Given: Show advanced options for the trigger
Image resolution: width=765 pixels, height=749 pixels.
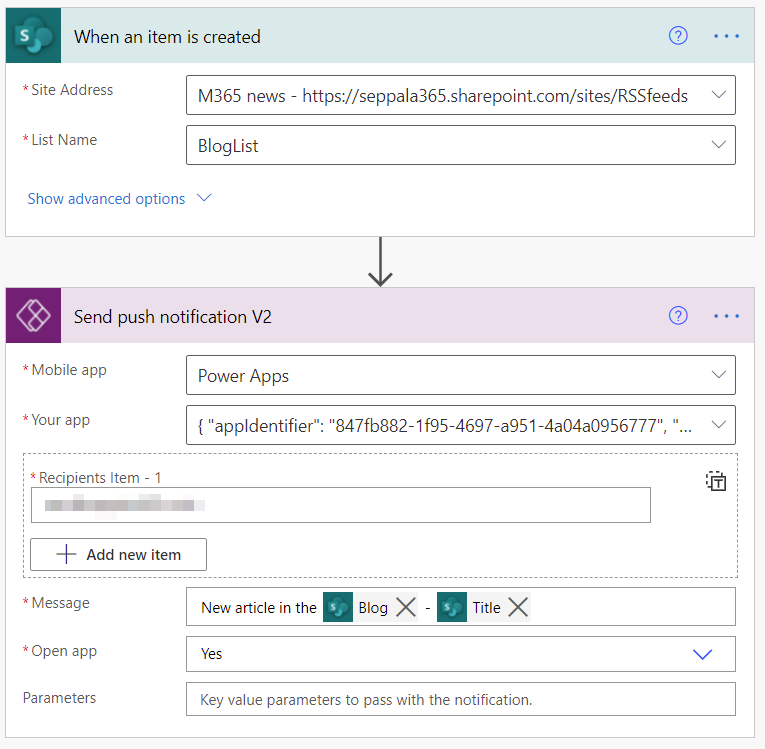Looking at the screenshot, I should coord(119,199).
